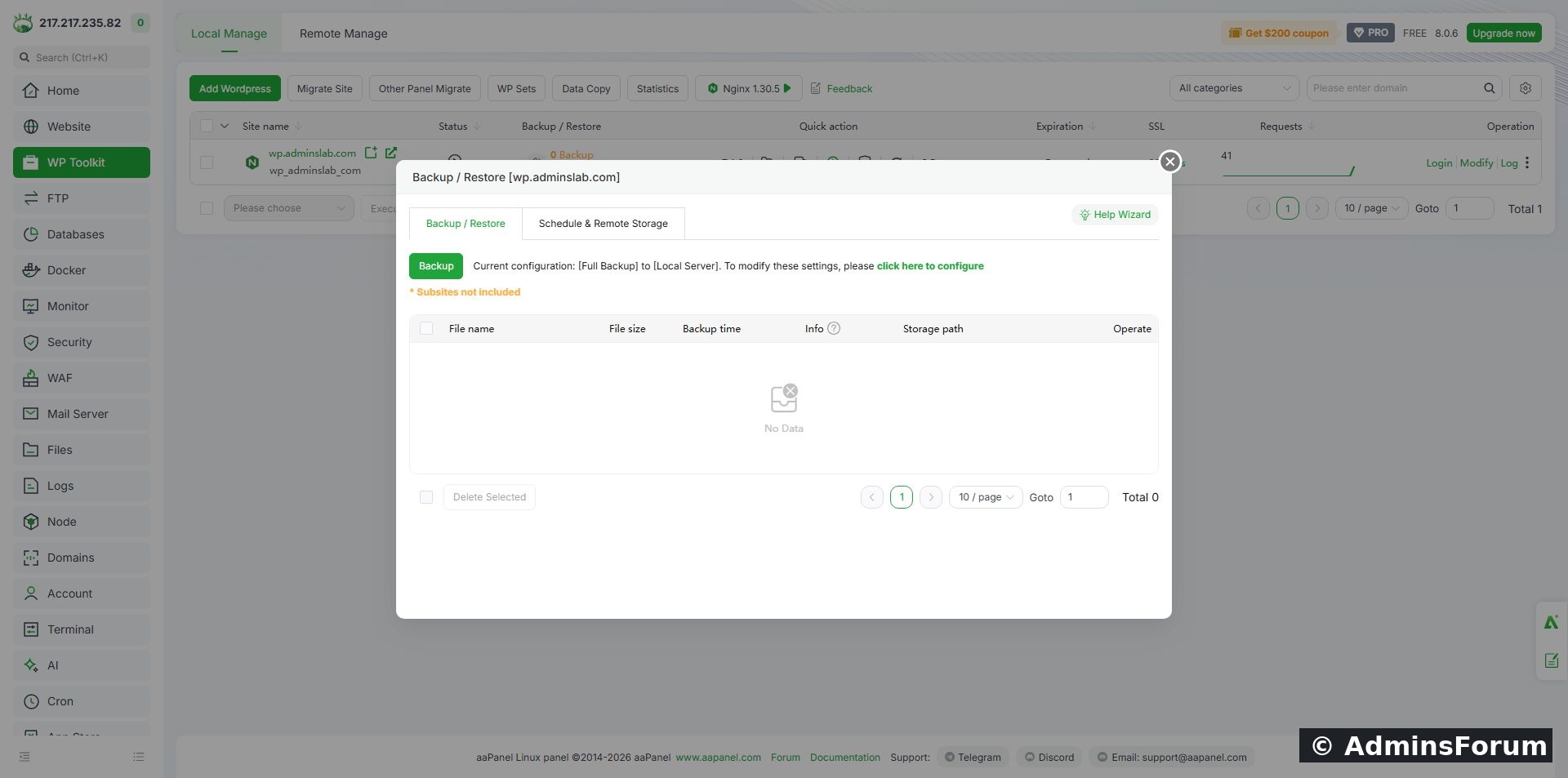Click the Upgrade now button
Viewport: 1568px width, 778px height.
point(1503,33)
